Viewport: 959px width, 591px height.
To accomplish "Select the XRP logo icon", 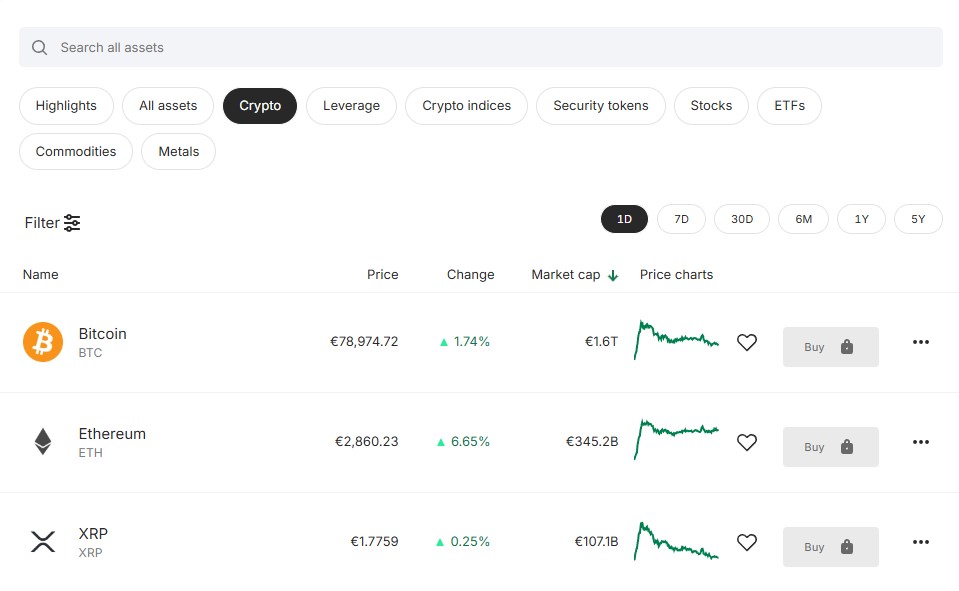I will coord(42,542).
